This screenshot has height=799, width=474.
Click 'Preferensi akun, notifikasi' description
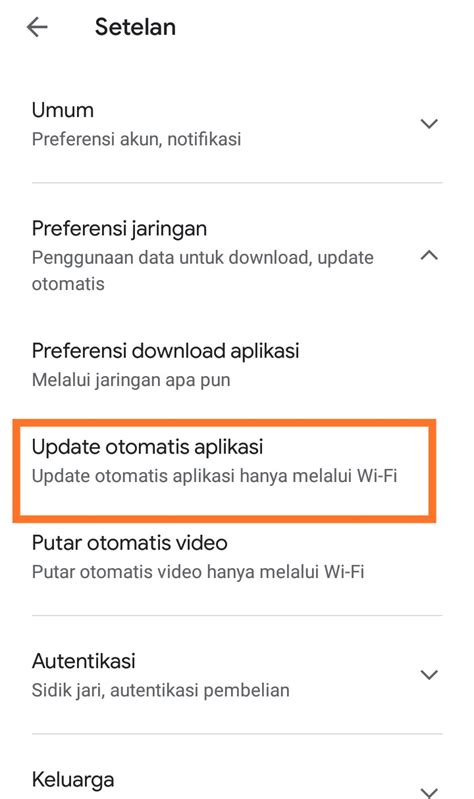tap(136, 139)
